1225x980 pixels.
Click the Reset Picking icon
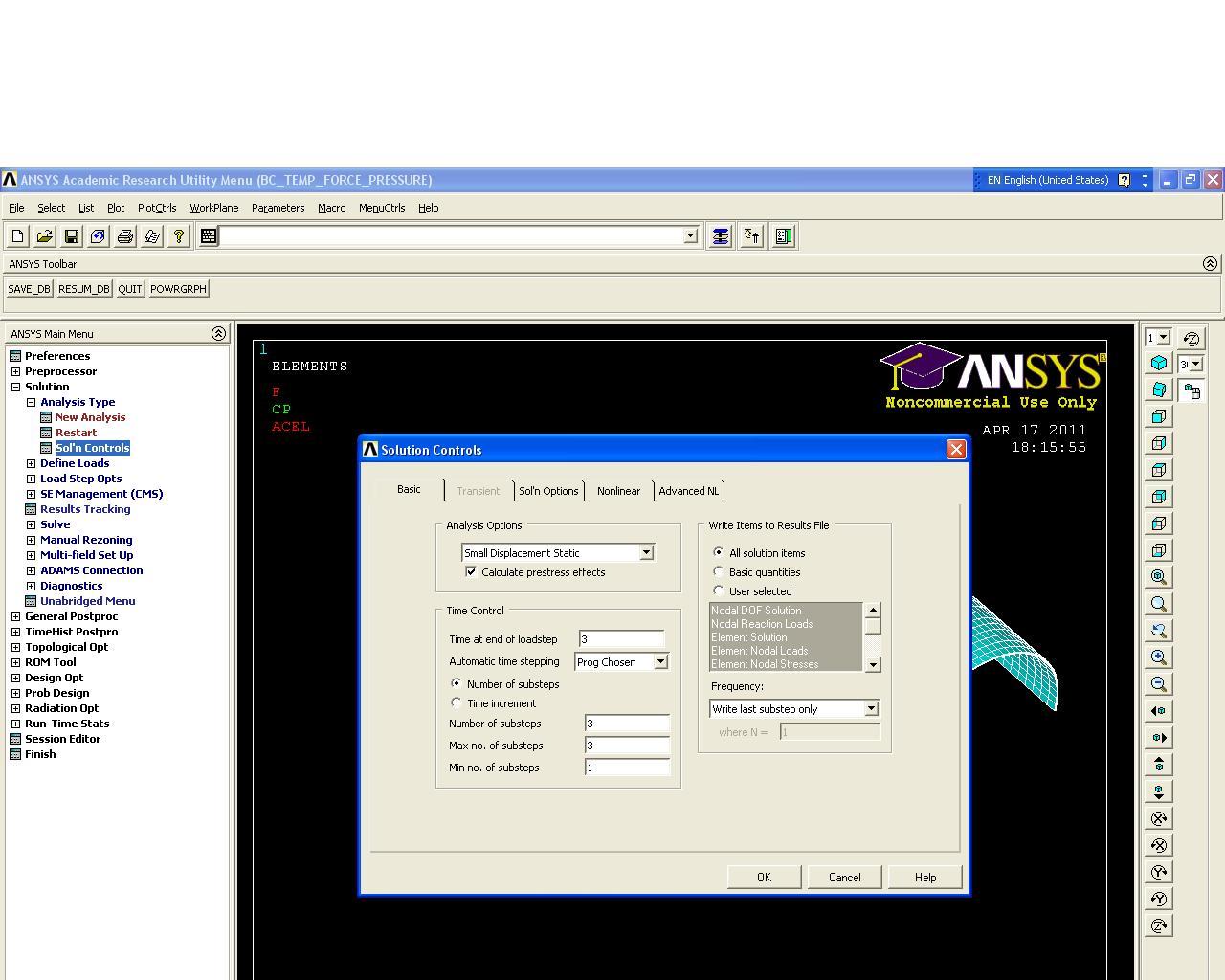(752, 236)
